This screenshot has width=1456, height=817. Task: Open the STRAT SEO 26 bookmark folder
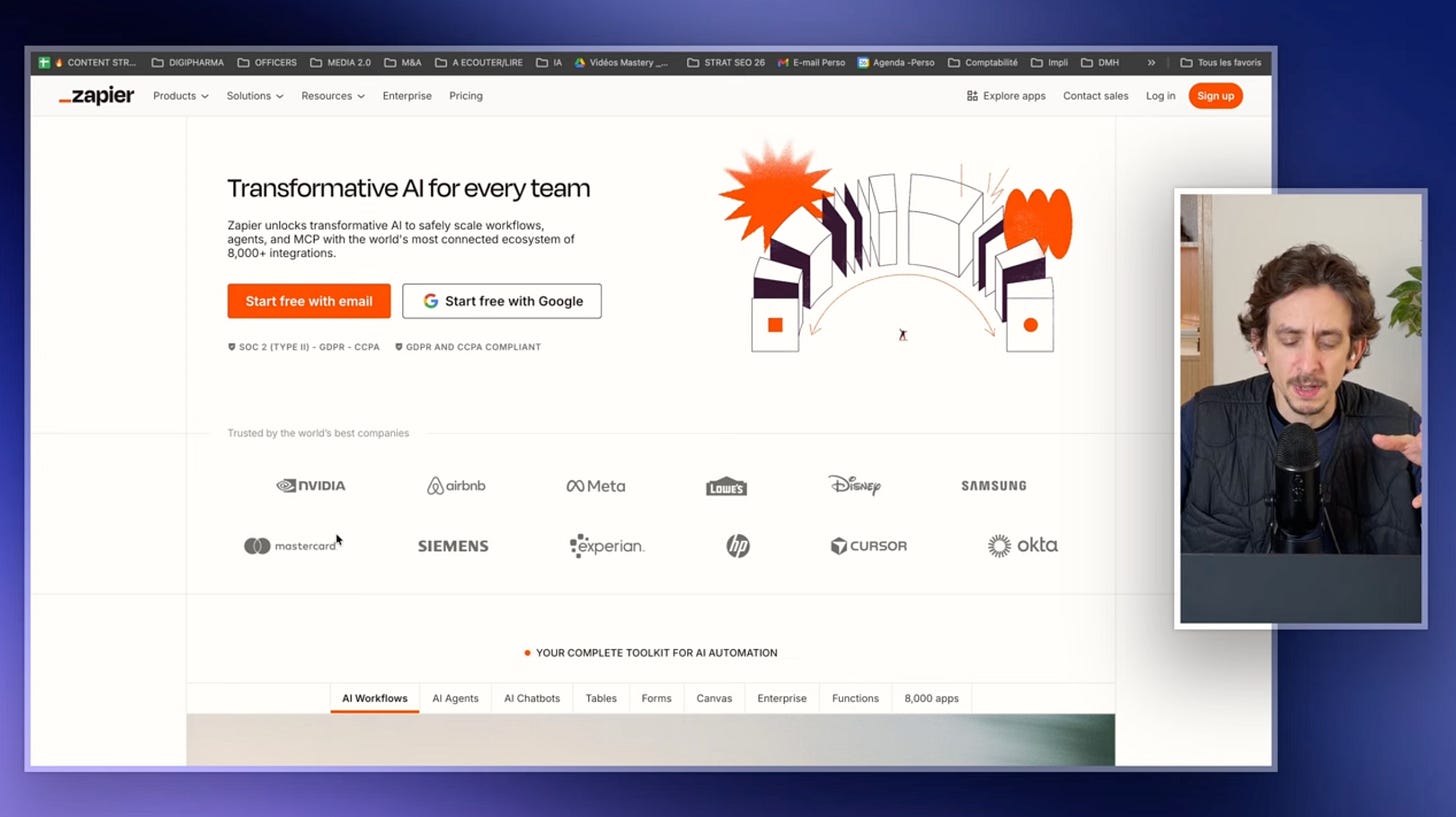pos(726,62)
